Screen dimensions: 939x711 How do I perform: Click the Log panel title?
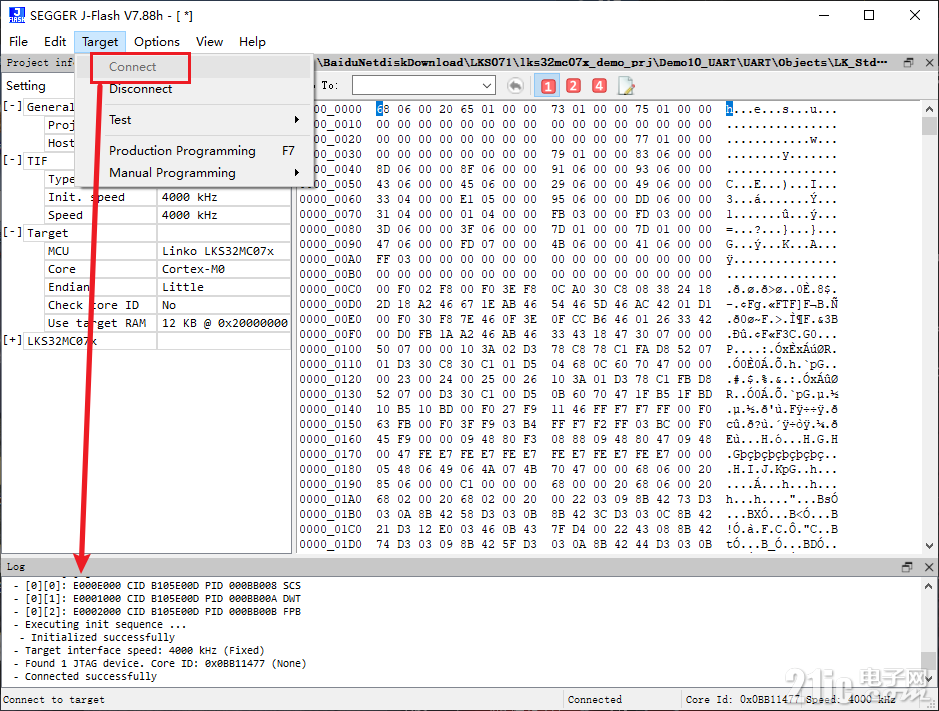[16, 567]
